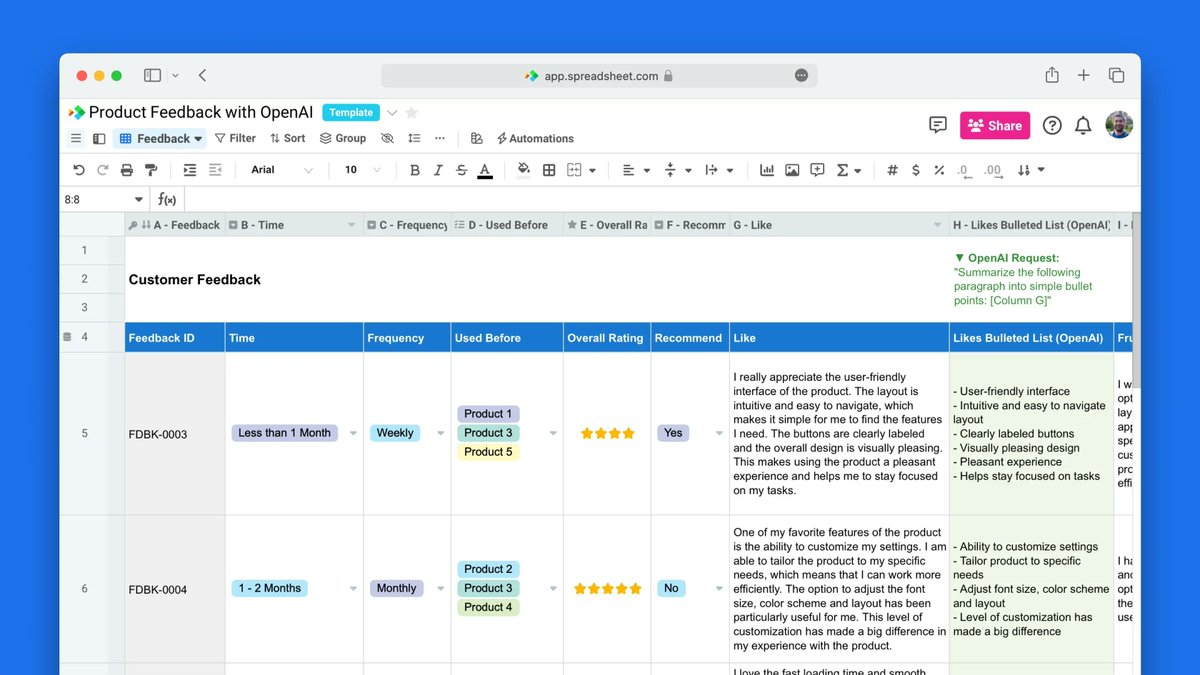
Task: Insert an image using the image icon
Action: pos(792,170)
